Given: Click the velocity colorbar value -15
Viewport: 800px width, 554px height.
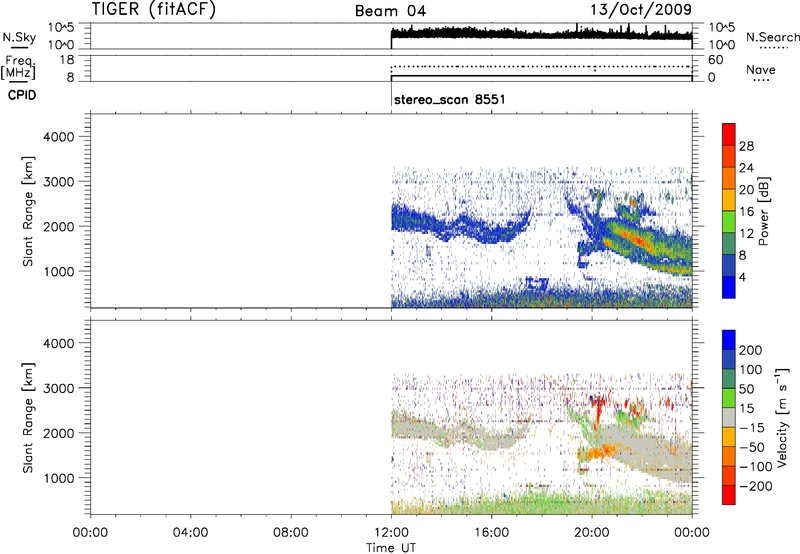Looking at the screenshot, I should coord(752,427).
